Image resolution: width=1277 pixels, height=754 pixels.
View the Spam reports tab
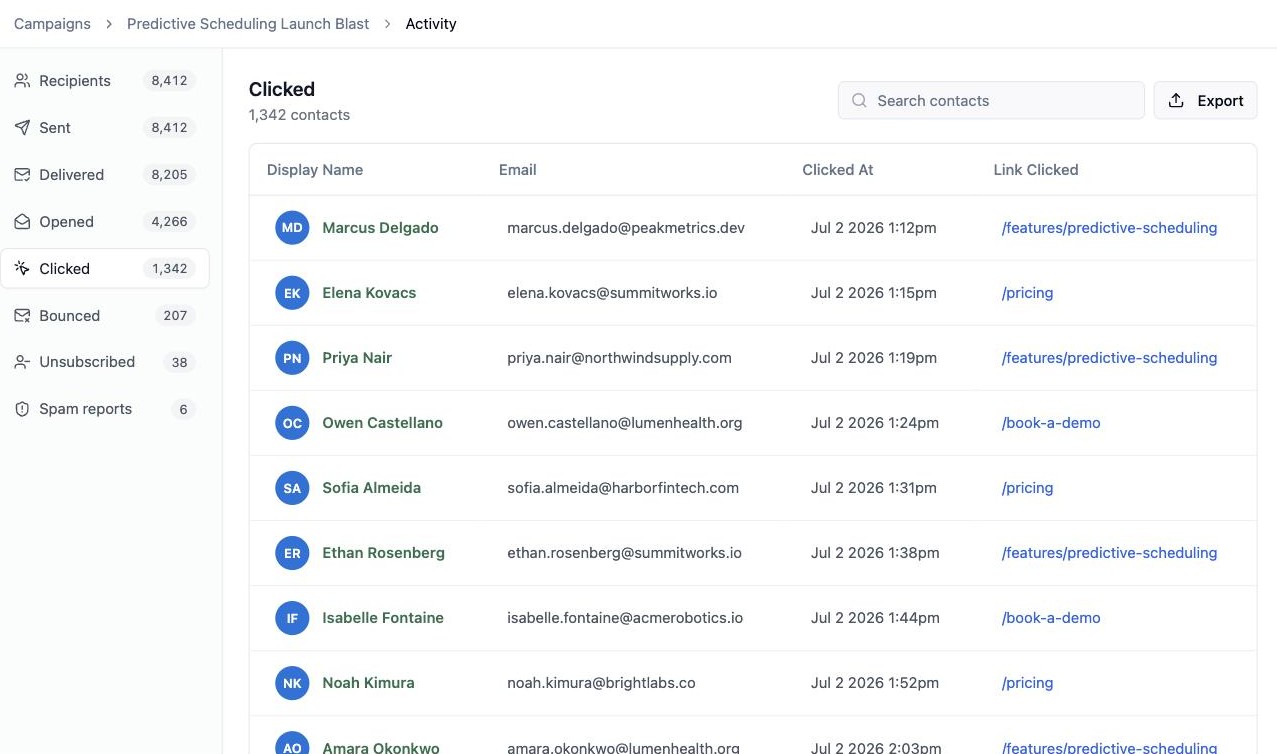pos(105,409)
